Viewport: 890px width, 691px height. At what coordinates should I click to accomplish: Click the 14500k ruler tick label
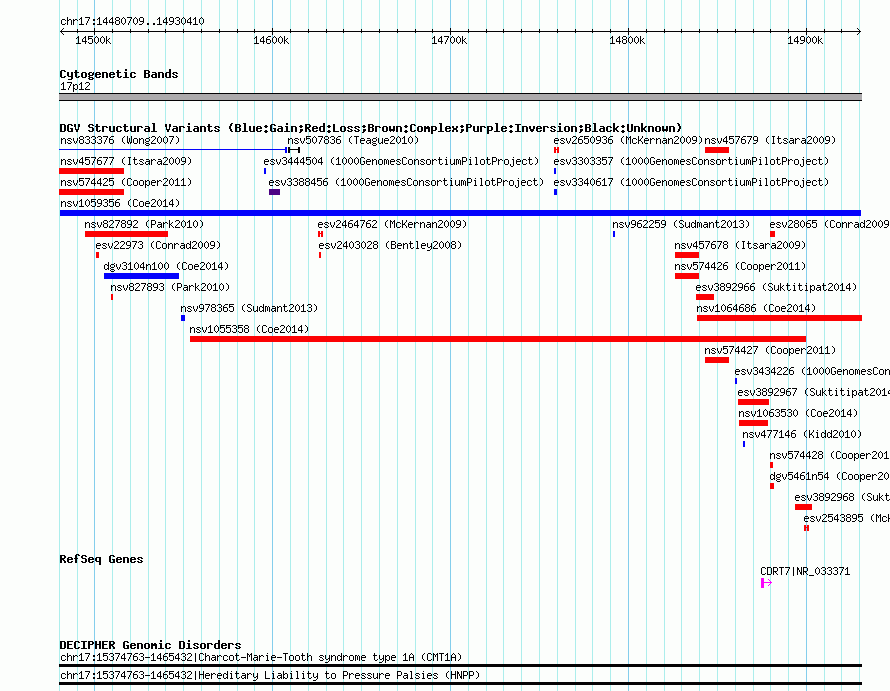[x=93, y=40]
